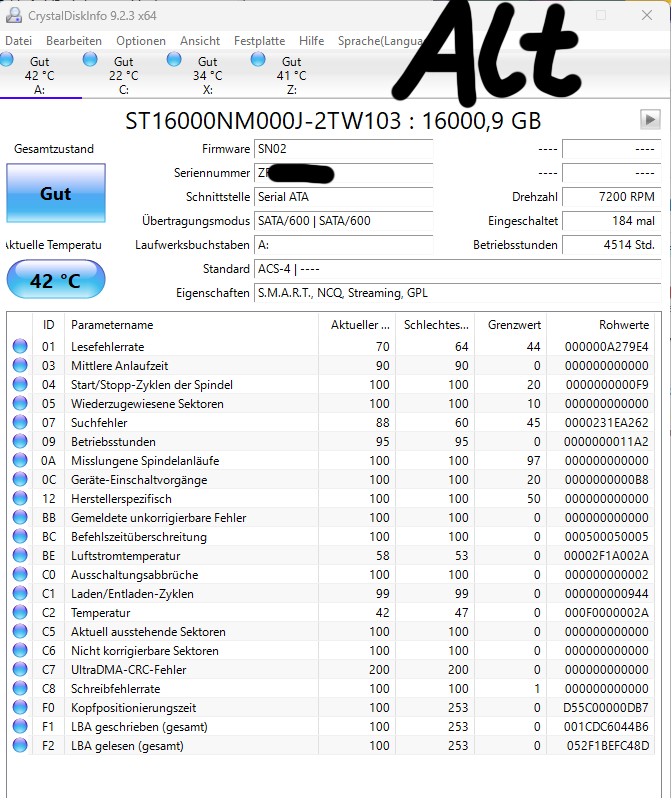The image size is (671, 798).
Task: Click status icon of Kopfpositionierungszeit row
Action: pos(20,707)
